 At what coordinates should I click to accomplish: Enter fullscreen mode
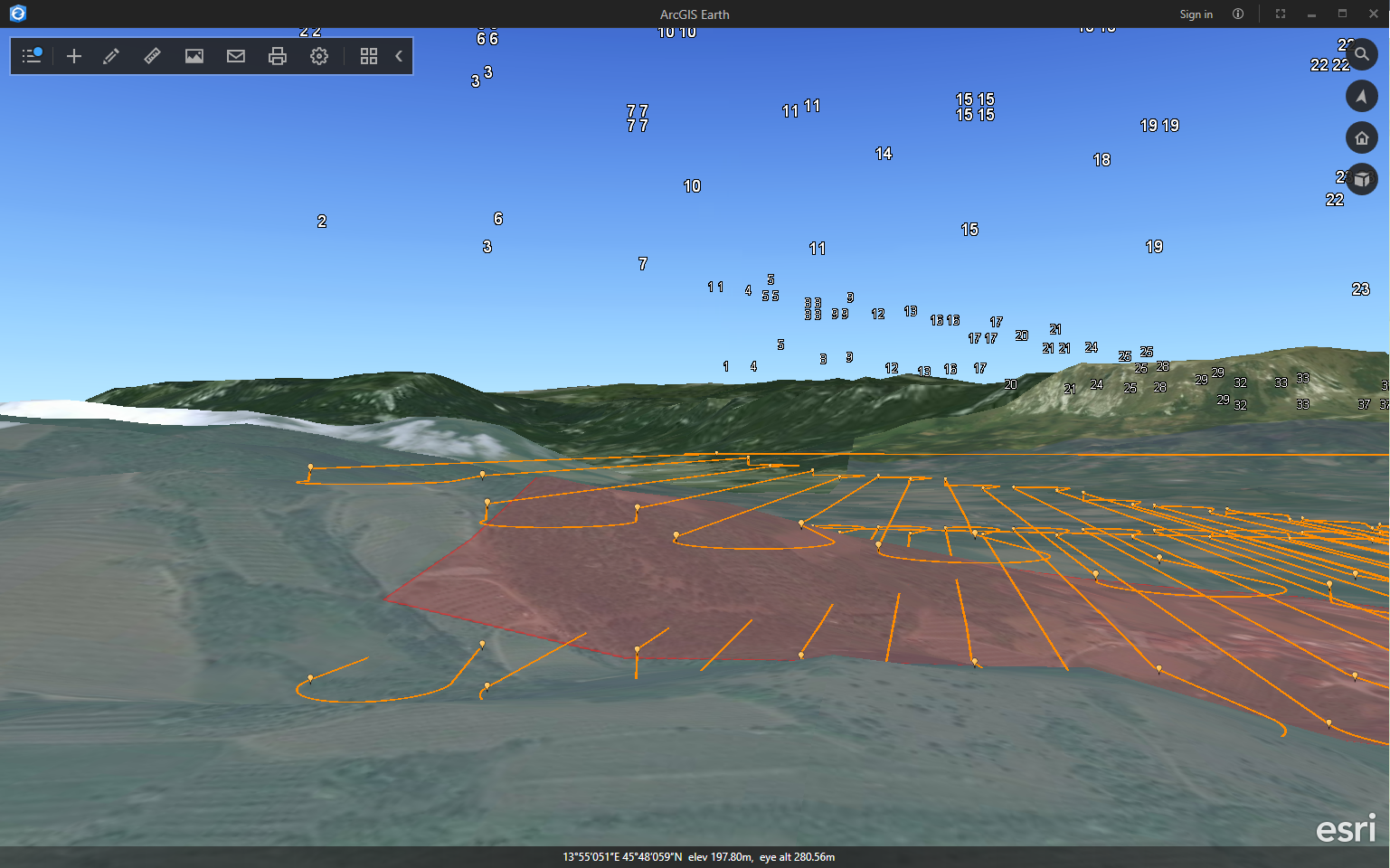(x=1280, y=14)
